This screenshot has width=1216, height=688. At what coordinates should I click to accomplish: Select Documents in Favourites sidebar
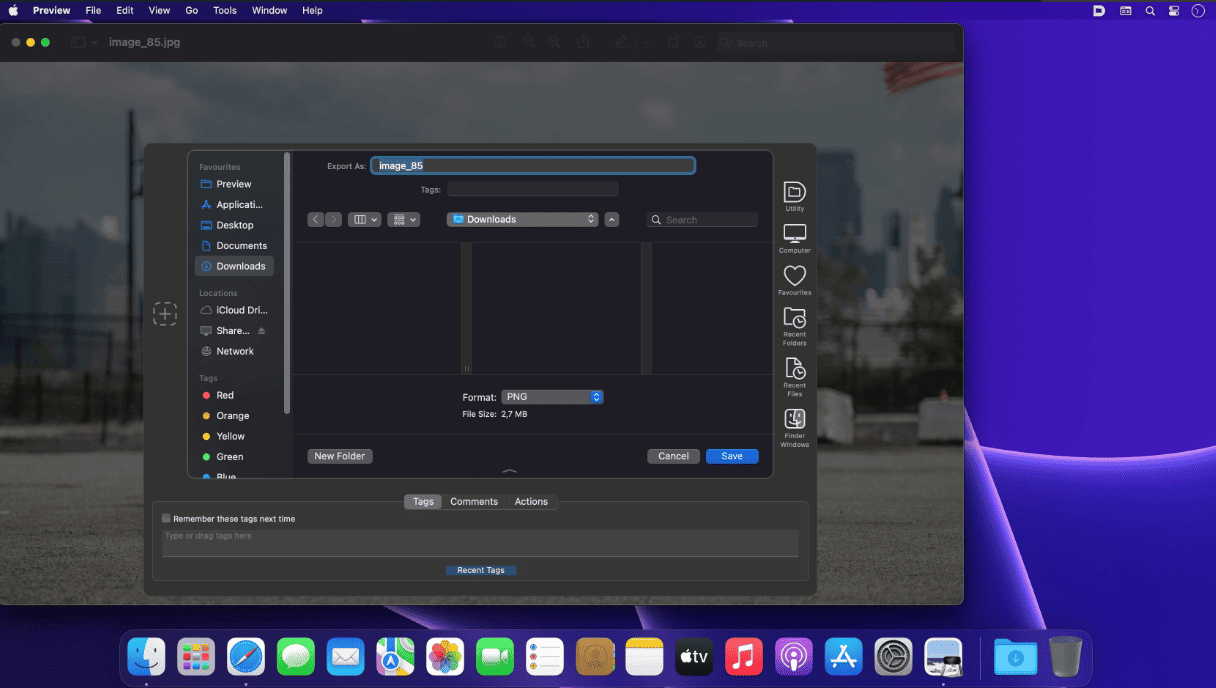(234, 246)
